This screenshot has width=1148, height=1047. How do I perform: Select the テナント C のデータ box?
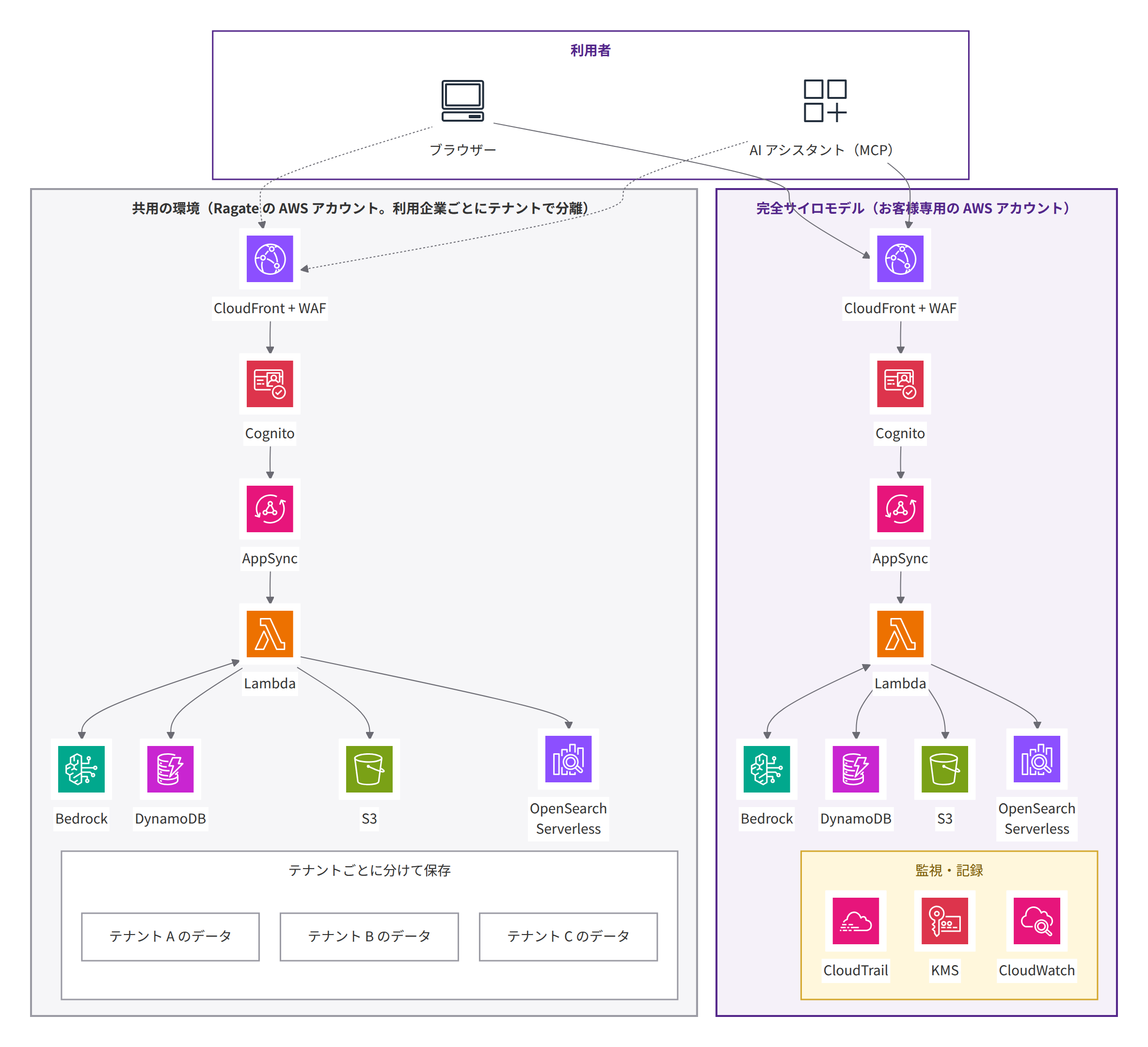click(568, 937)
